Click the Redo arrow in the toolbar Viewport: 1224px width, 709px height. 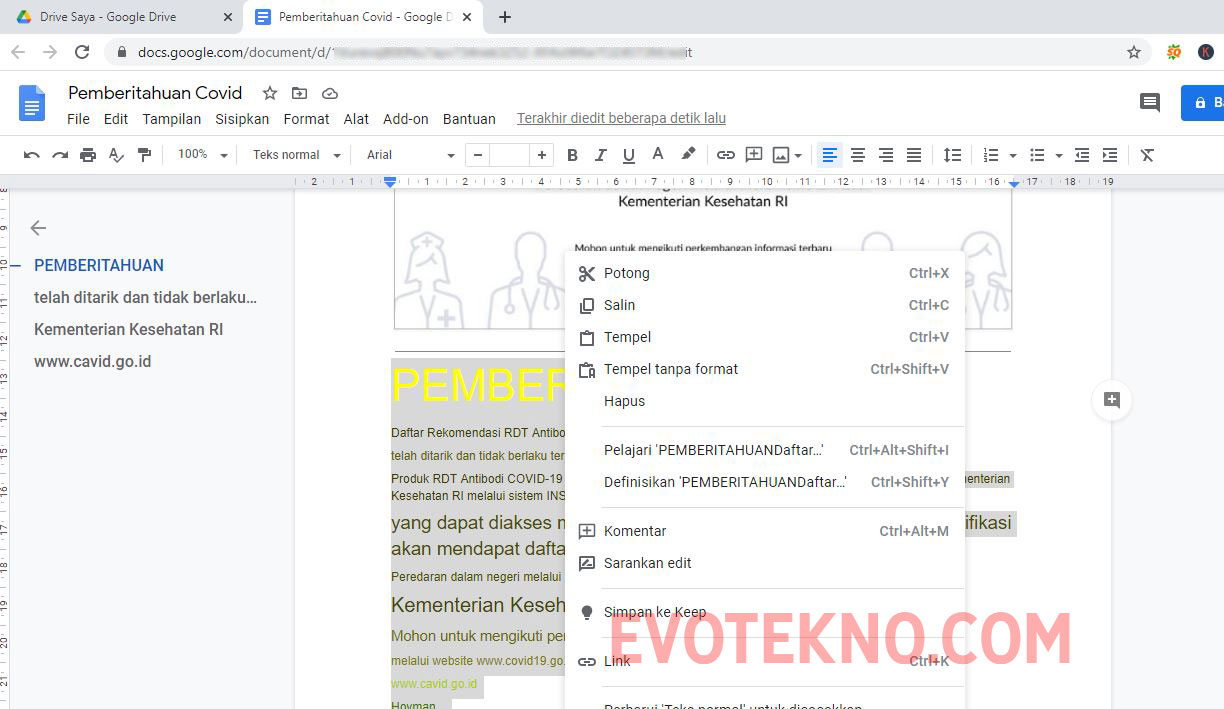(x=60, y=155)
